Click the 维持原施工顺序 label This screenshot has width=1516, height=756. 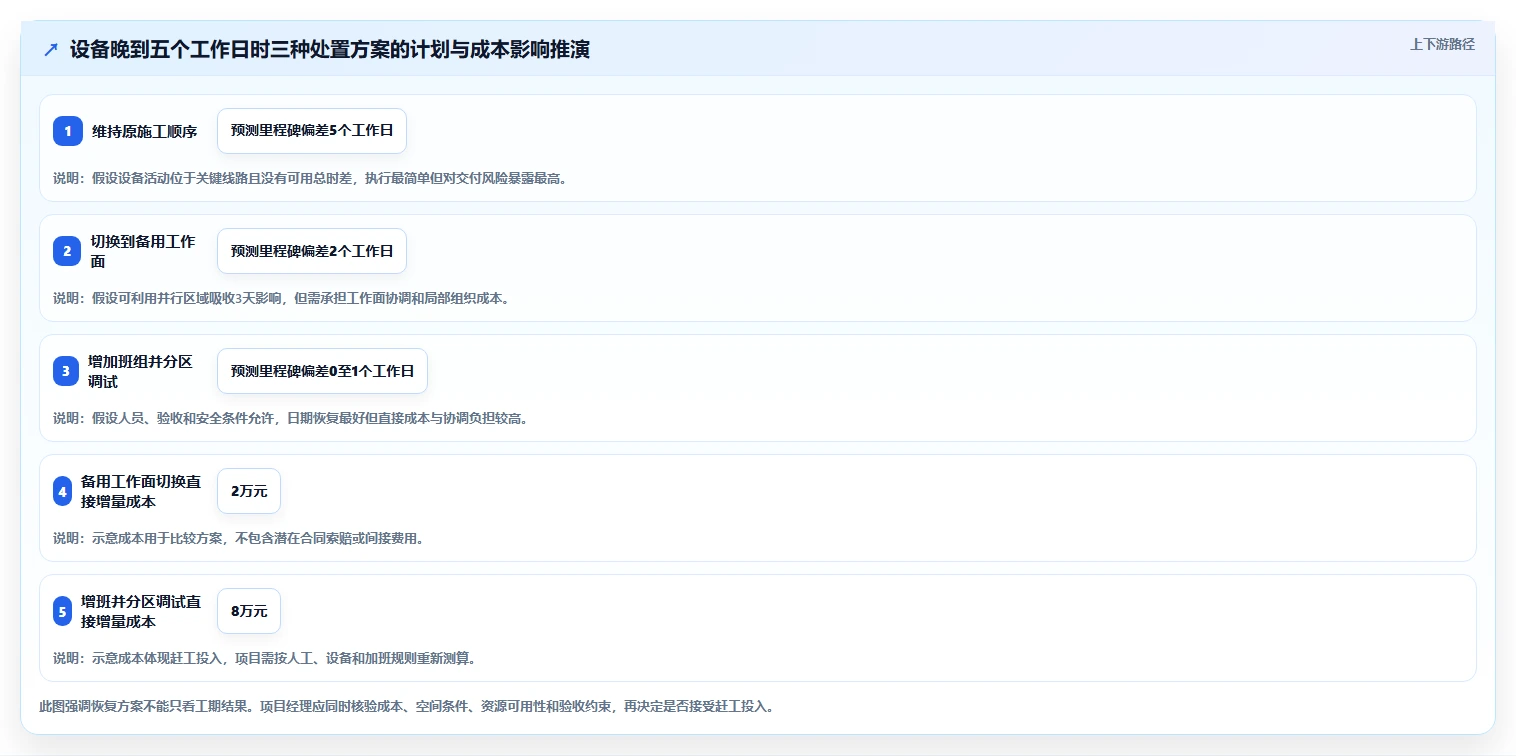(144, 131)
